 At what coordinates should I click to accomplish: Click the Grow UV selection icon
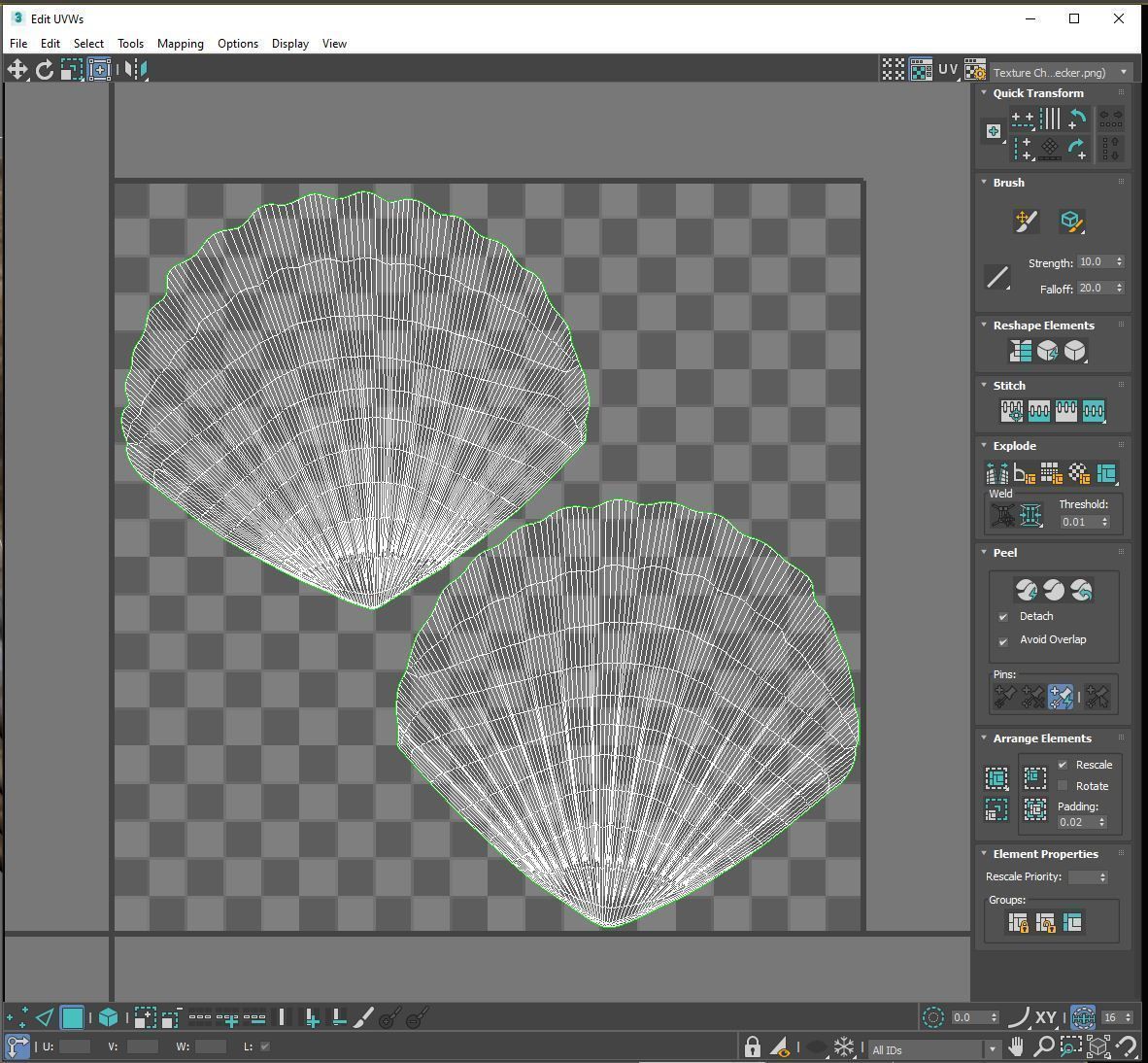(145, 1017)
